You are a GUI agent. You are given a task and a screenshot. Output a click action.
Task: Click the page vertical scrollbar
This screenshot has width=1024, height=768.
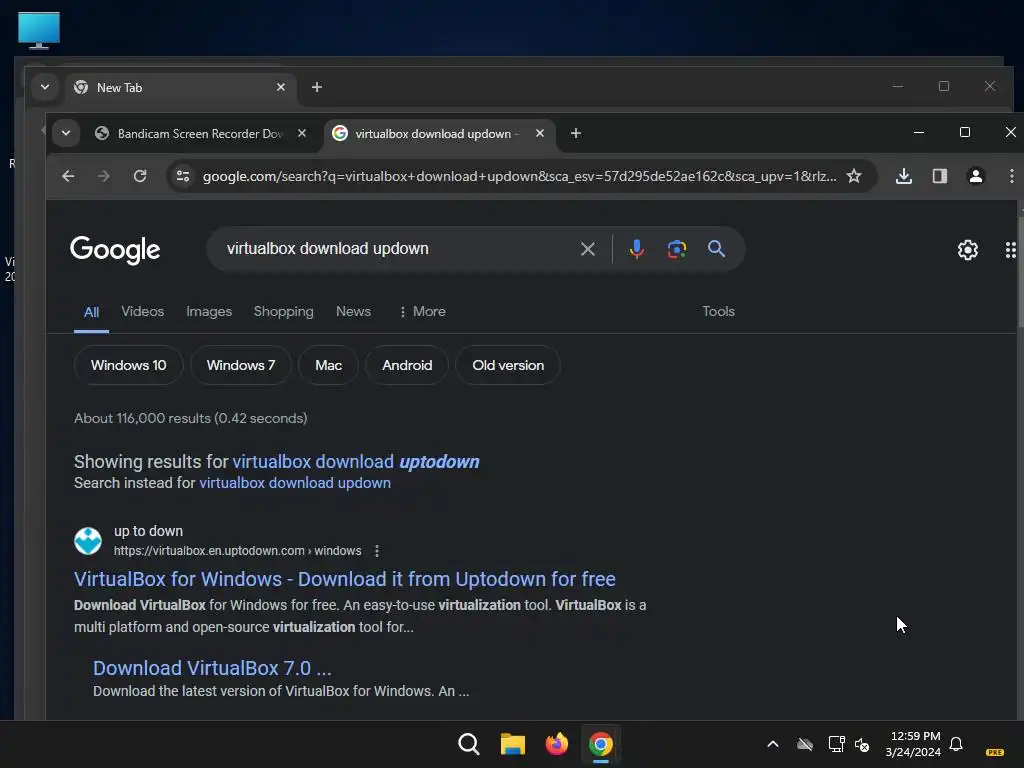(1020, 271)
